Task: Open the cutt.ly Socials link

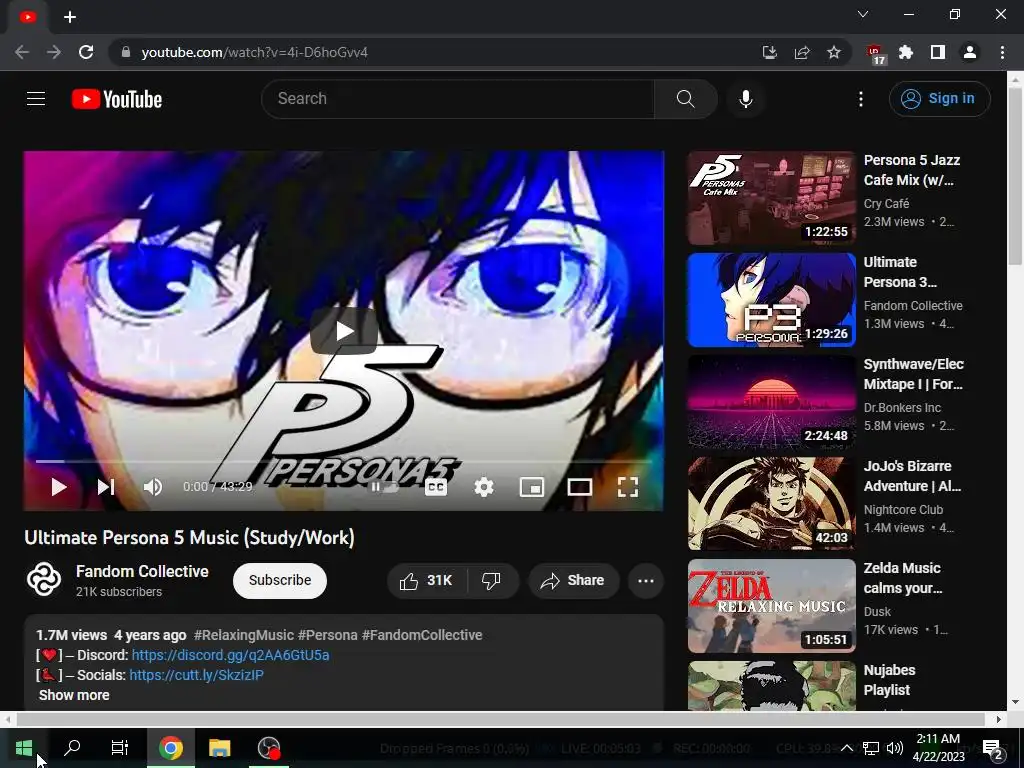Action: point(197,675)
